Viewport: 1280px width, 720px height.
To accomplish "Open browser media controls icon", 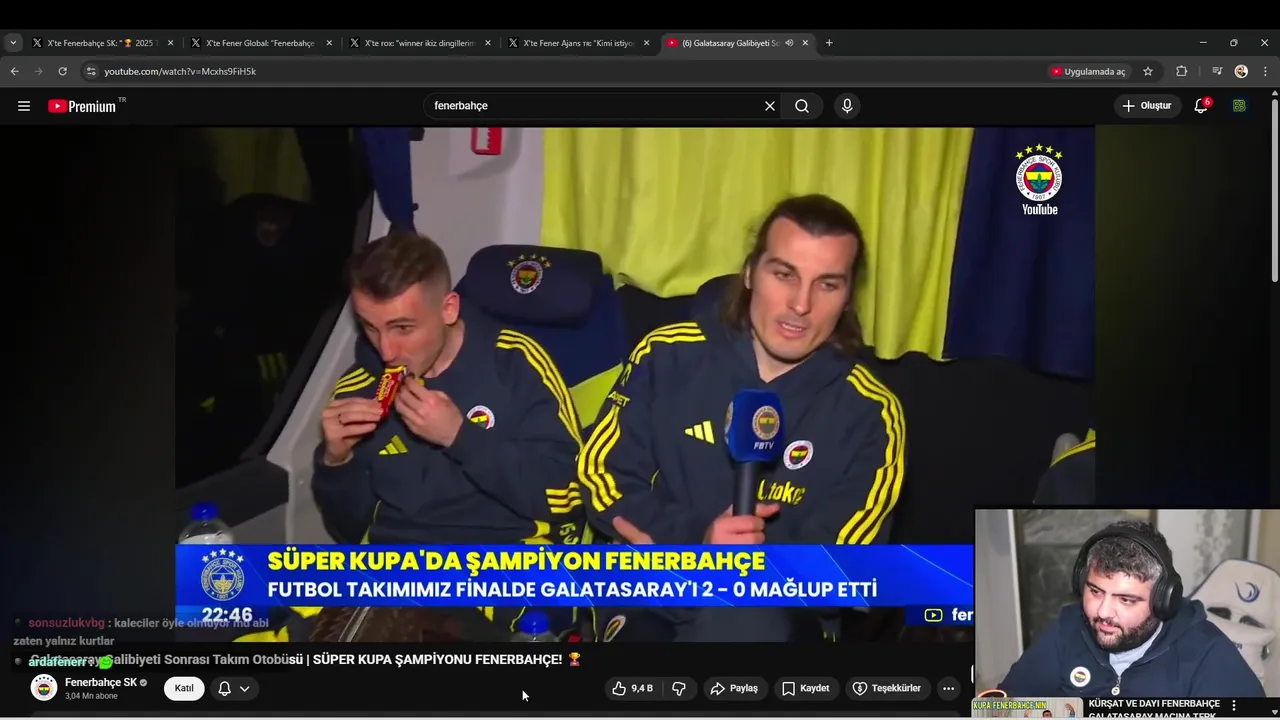I will (x=1216, y=72).
